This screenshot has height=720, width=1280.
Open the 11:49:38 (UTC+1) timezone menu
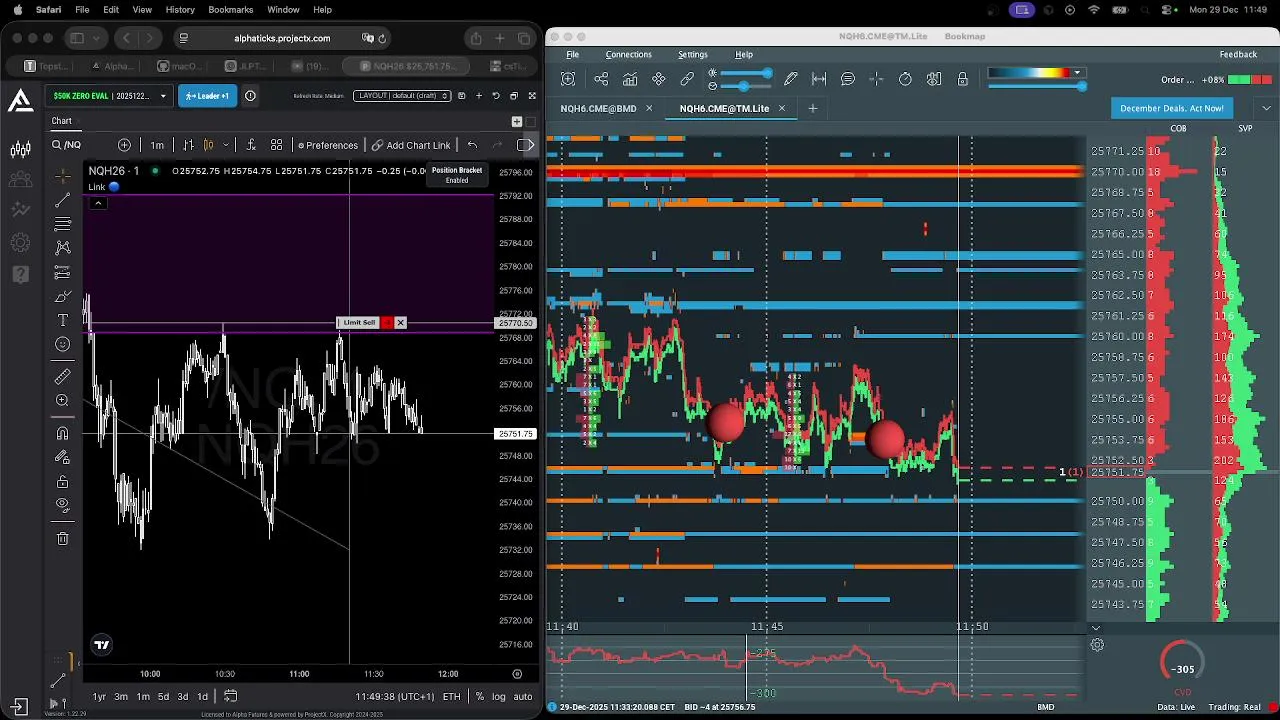pyautogui.click(x=395, y=696)
